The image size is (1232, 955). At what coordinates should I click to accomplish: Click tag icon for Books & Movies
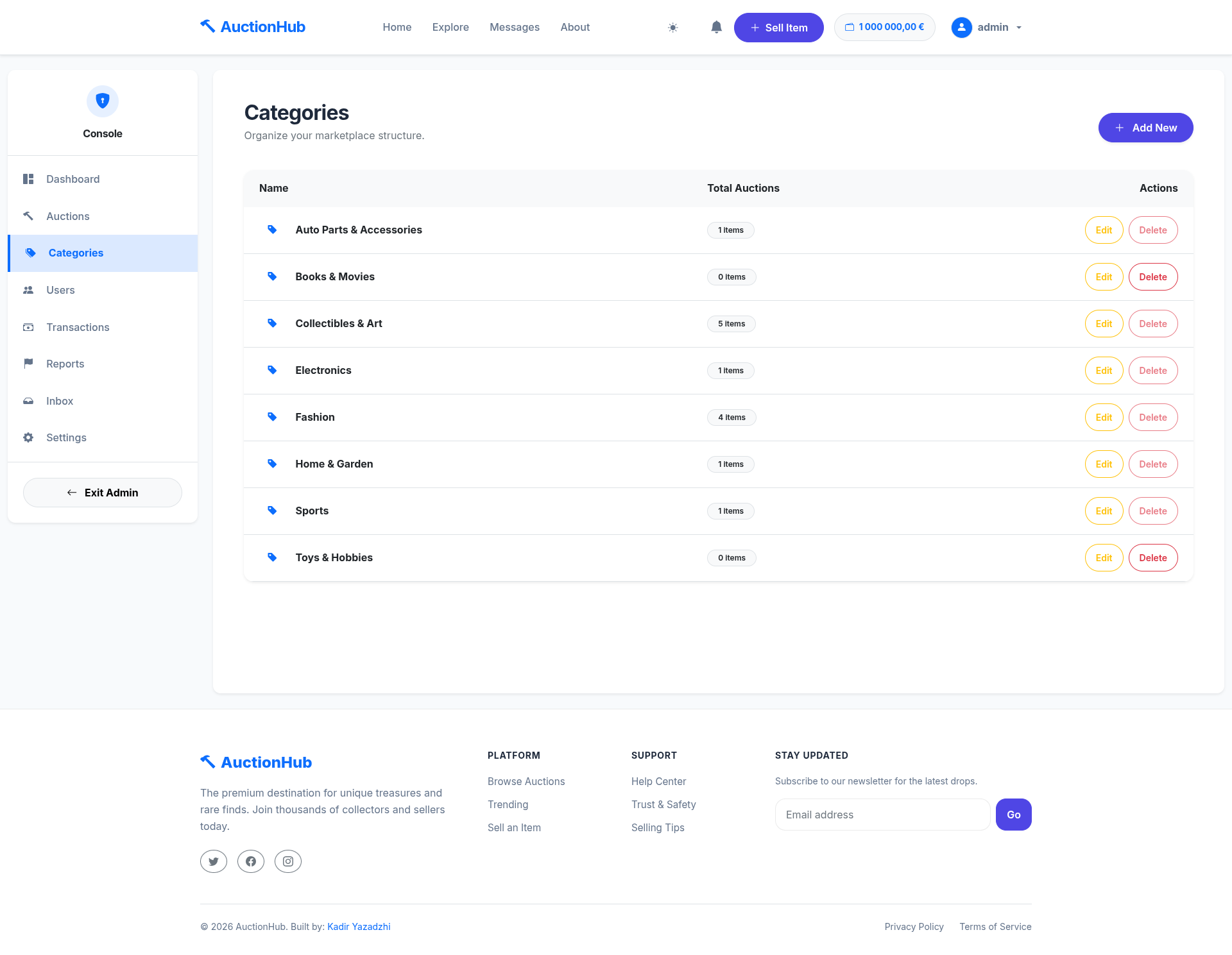(272, 276)
